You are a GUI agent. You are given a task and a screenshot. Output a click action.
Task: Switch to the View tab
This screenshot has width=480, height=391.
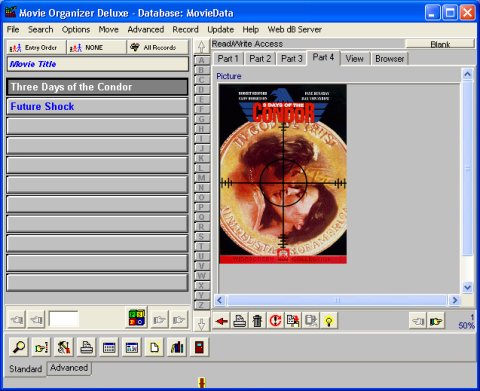pos(354,59)
